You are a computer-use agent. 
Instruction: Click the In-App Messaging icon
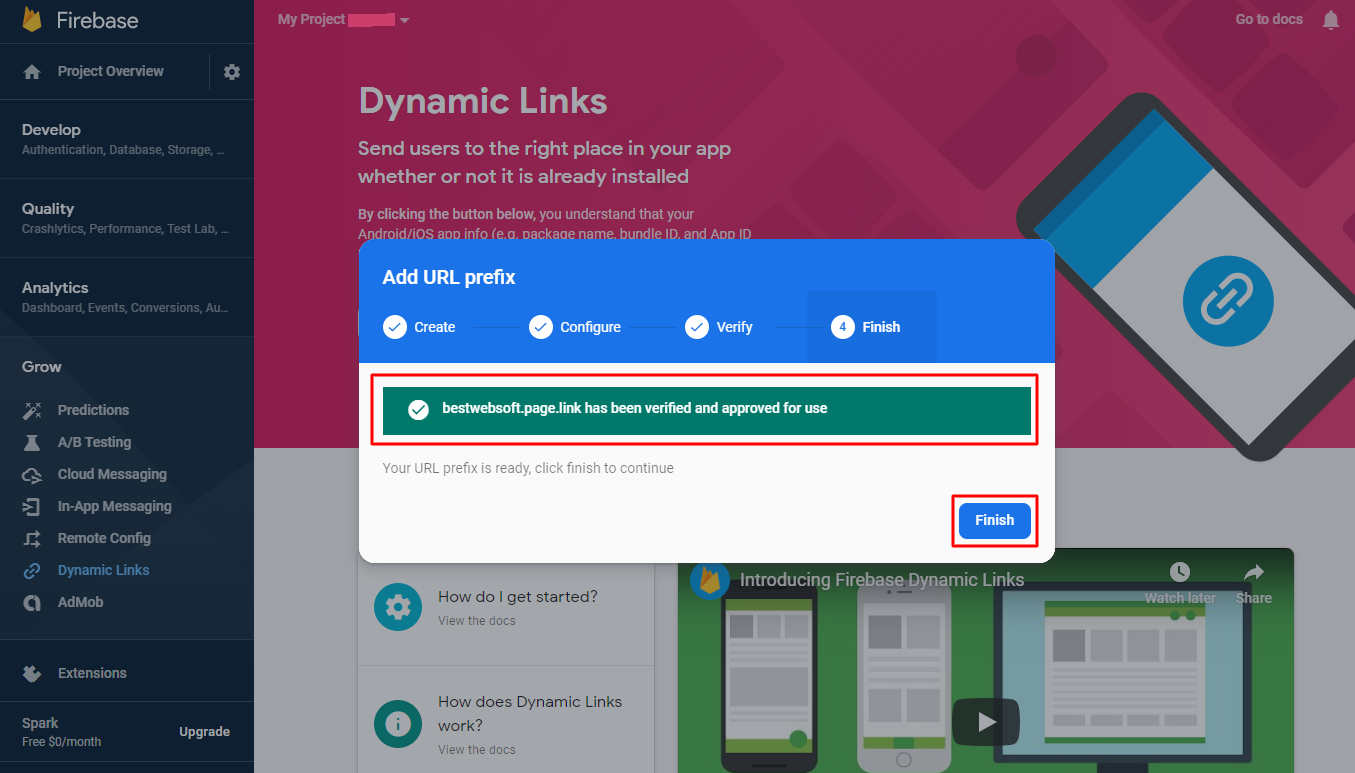click(x=32, y=506)
